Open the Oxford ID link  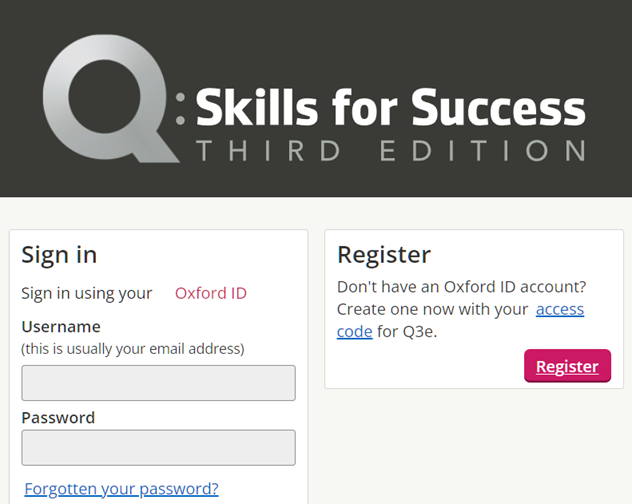coord(211,293)
